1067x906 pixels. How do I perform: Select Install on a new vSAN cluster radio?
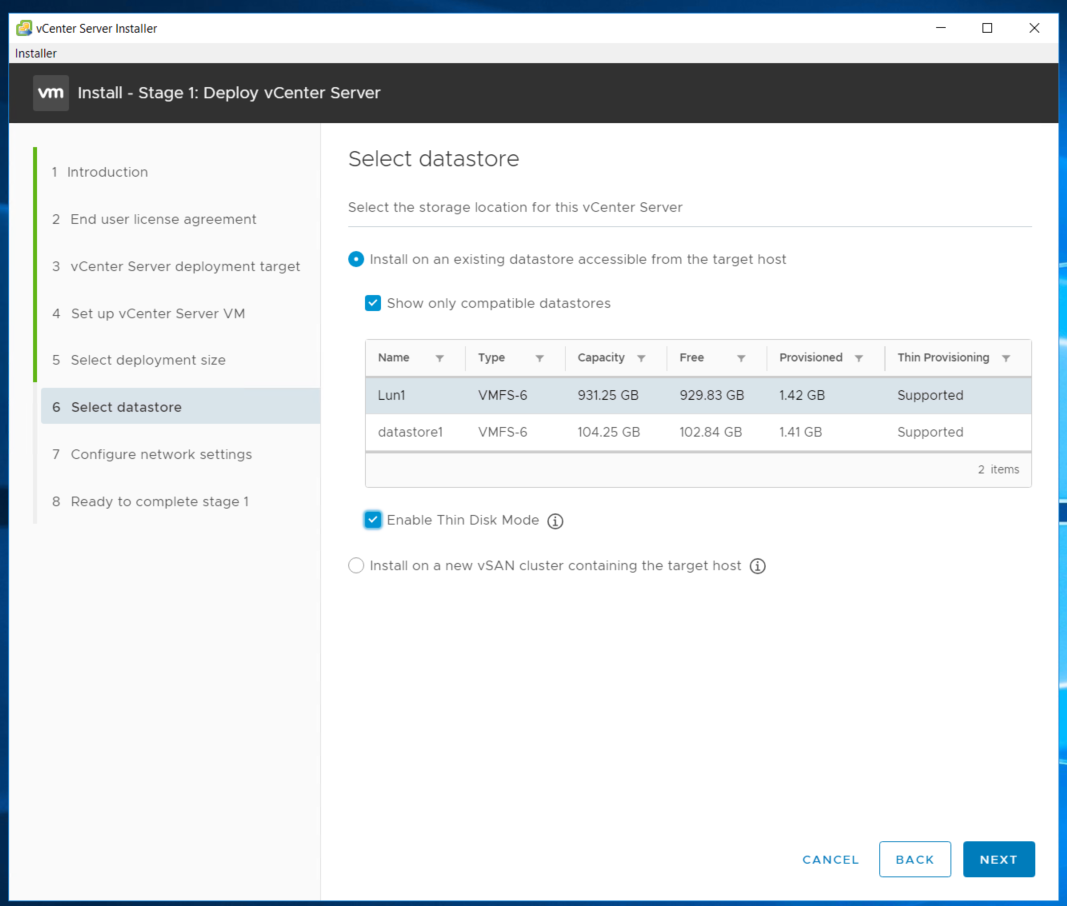pyautogui.click(x=356, y=566)
